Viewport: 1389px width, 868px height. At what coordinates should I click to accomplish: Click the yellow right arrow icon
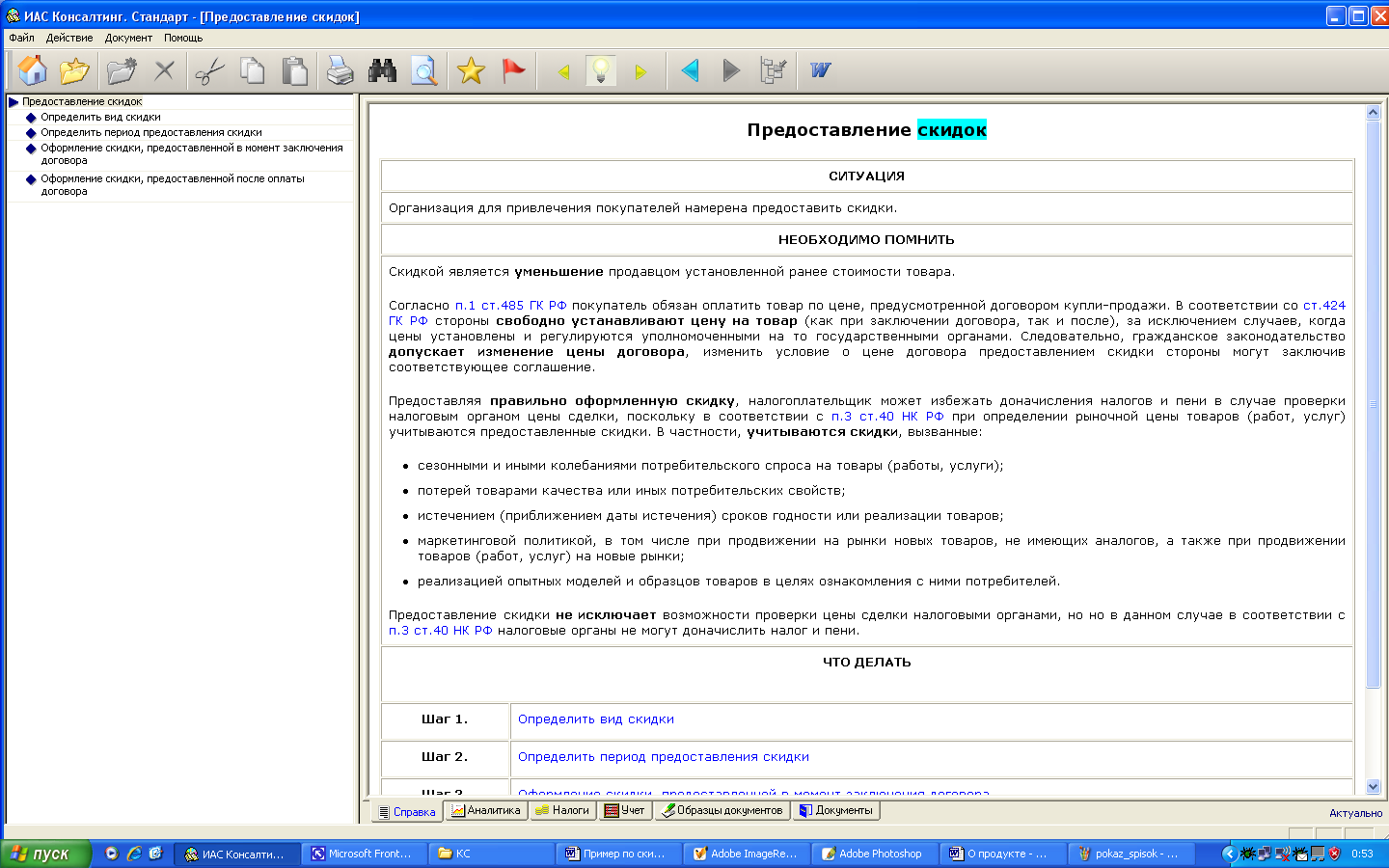coord(640,71)
